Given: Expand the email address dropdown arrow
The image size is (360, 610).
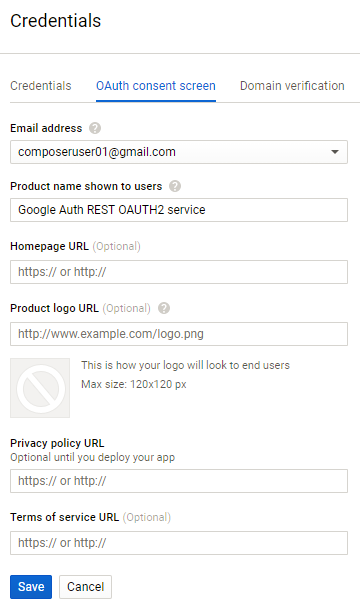Looking at the screenshot, I should click(x=335, y=152).
